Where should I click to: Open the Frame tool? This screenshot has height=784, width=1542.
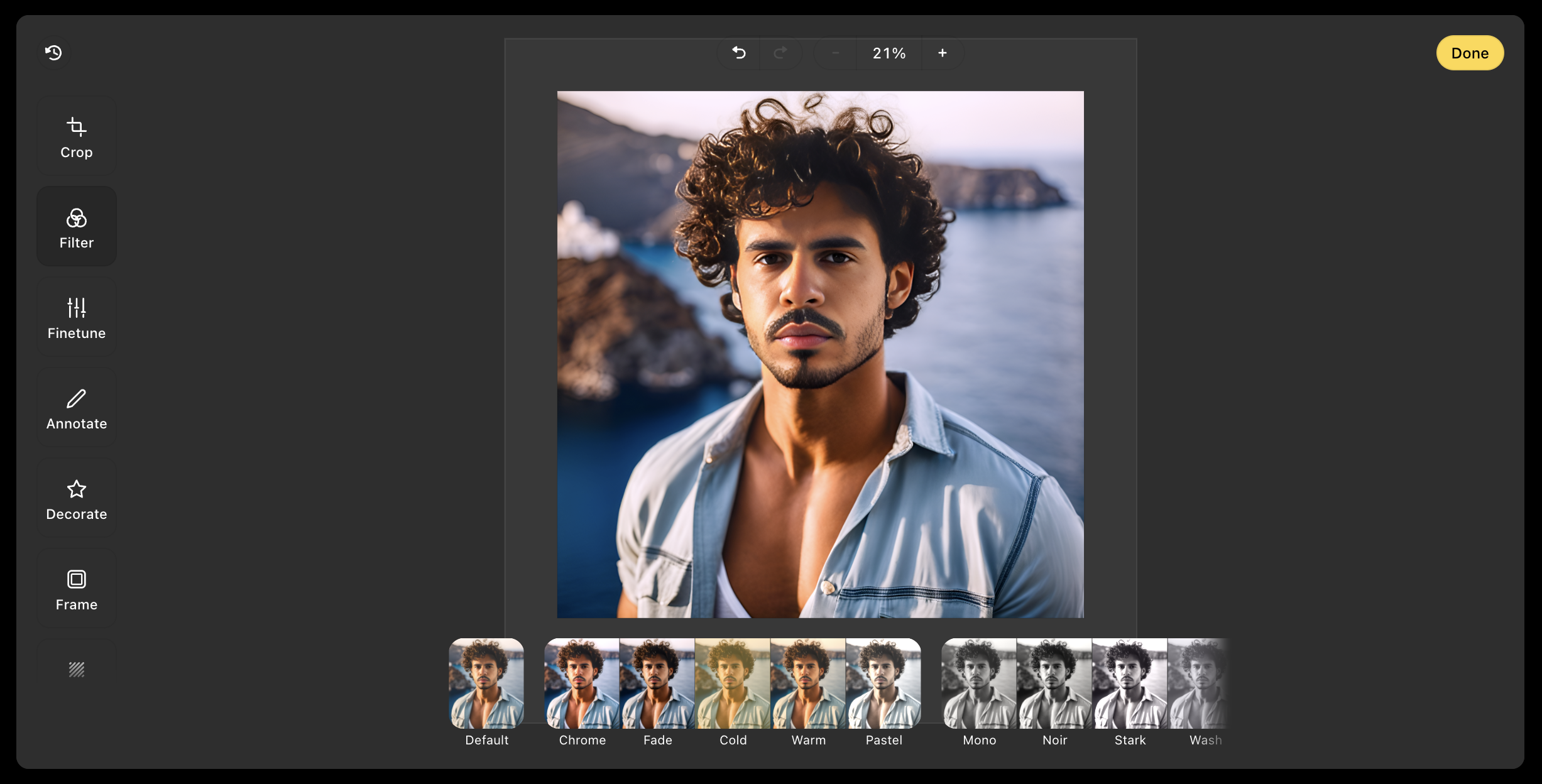tap(77, 589)
